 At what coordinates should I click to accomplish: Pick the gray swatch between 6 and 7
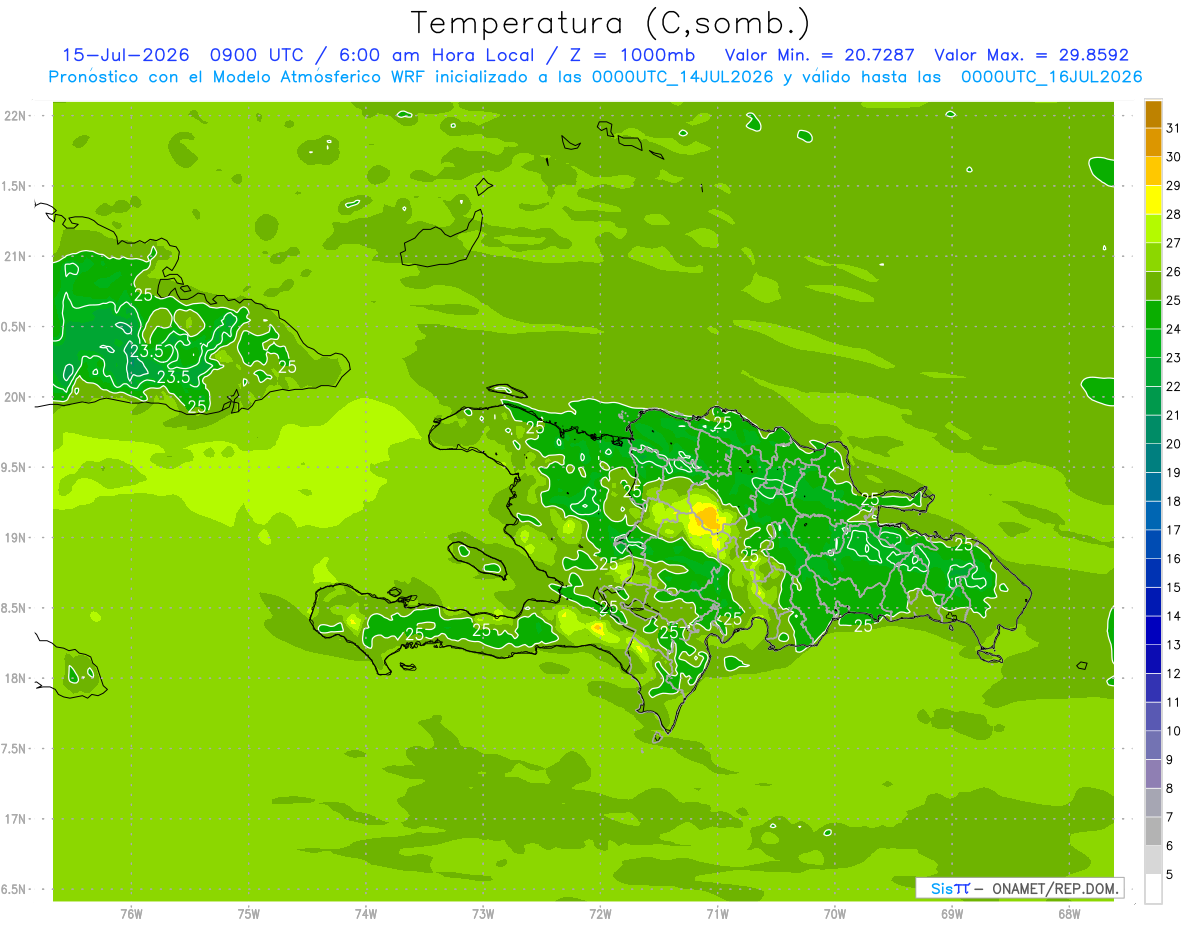point(1153,831)
